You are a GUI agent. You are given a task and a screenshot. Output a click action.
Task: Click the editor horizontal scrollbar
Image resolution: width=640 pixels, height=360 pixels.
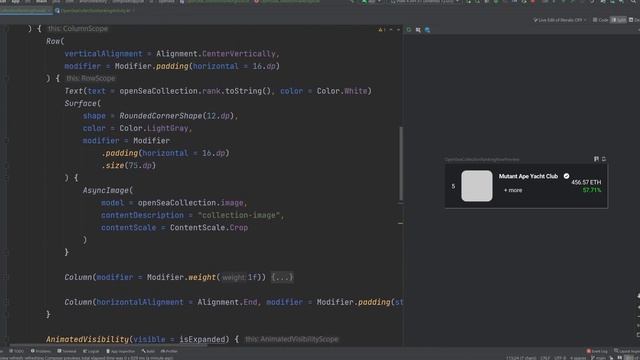tap(108, 345)
